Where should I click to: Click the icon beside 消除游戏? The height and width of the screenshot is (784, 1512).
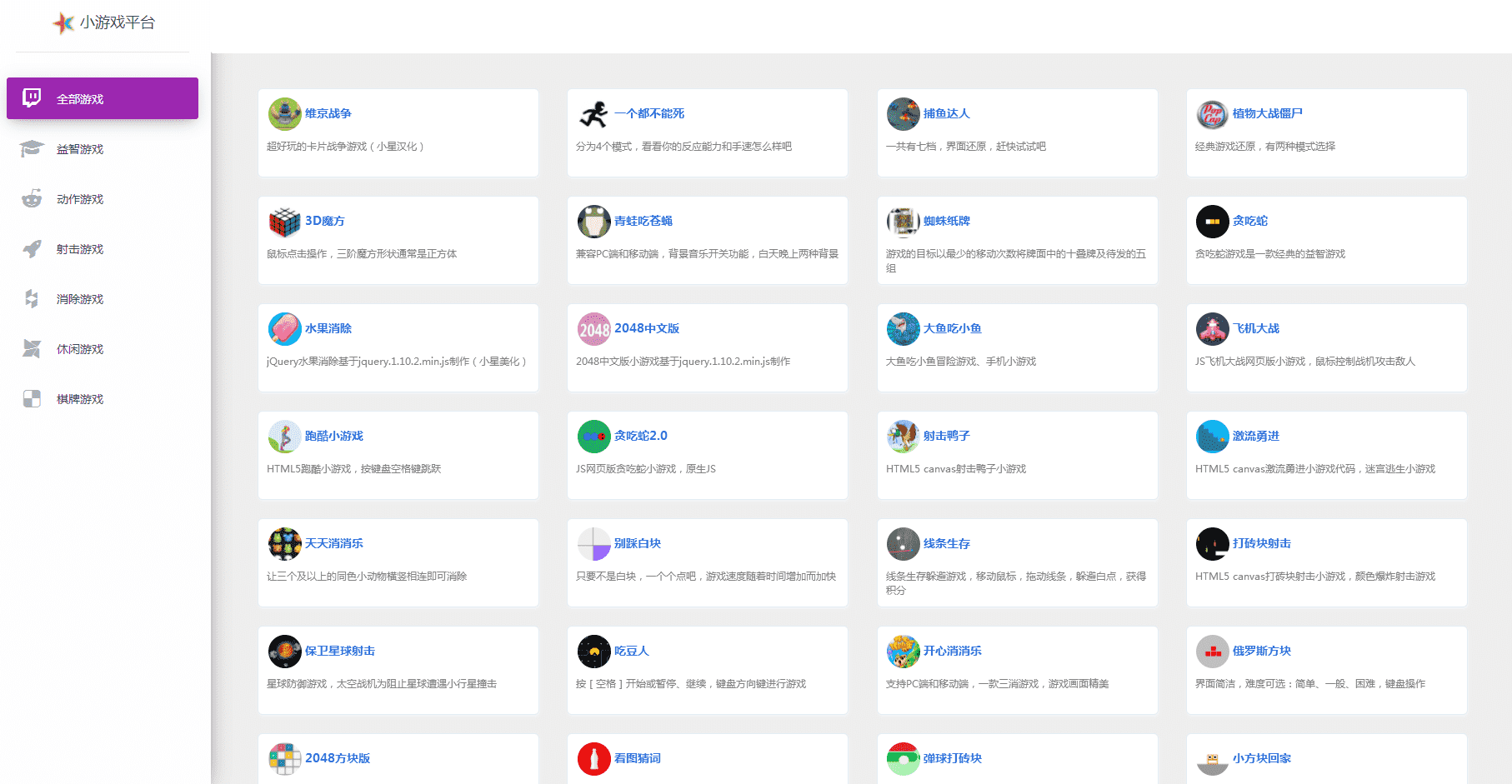(x=32, y=298)
